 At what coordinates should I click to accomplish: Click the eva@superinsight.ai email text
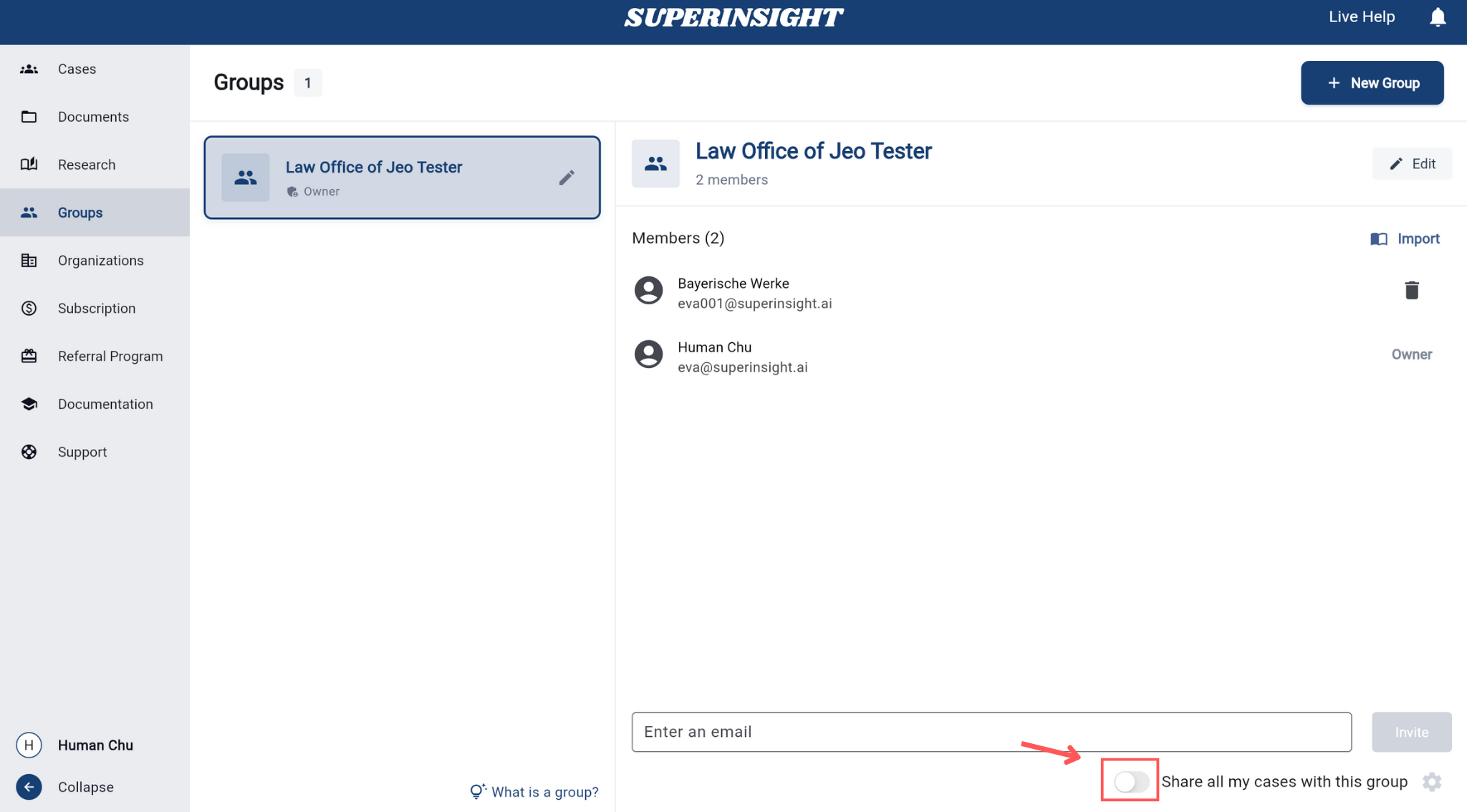[x=742, y=367]
